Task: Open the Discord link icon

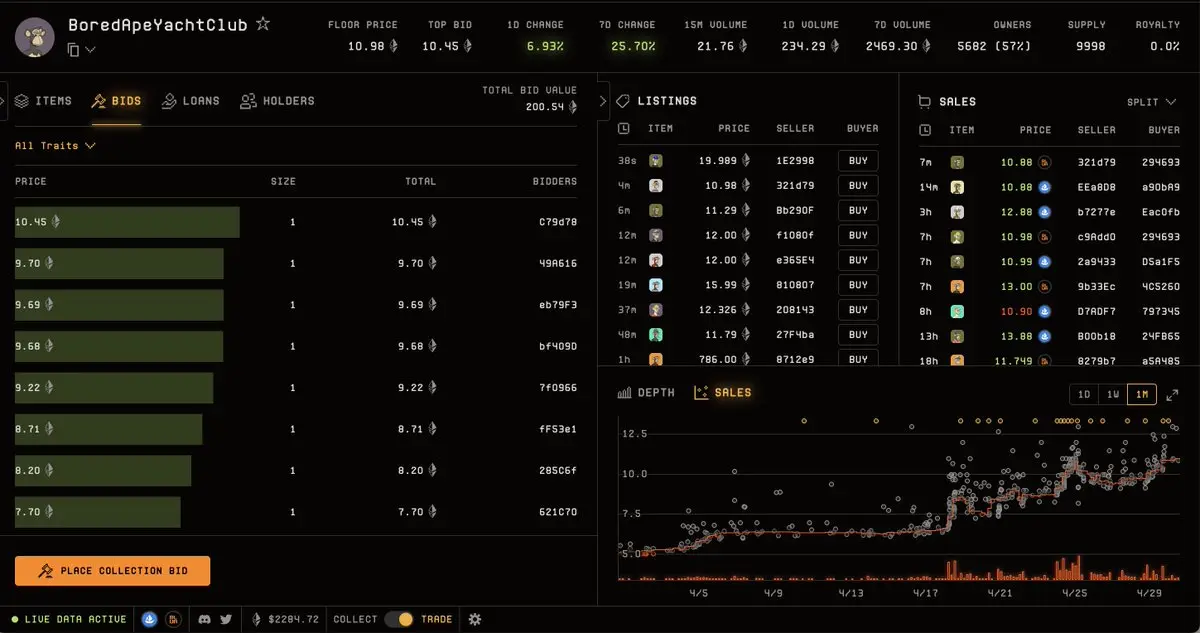Action: [x=205, y=619]
